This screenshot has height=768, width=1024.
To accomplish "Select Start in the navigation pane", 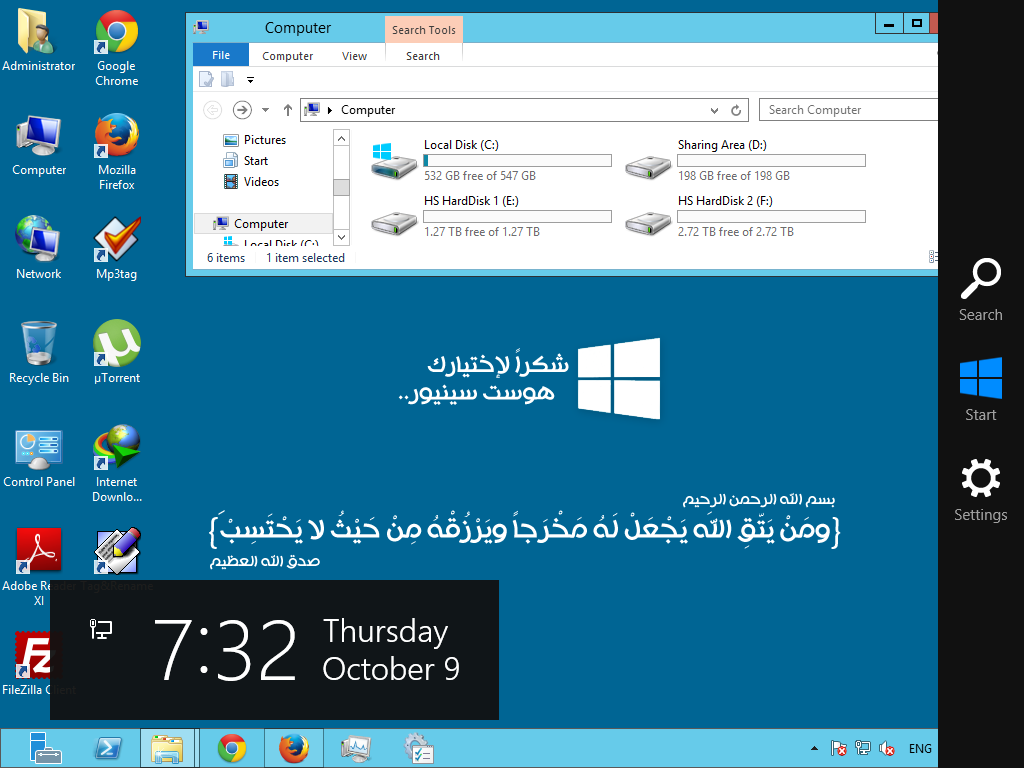I will point(246,161).
